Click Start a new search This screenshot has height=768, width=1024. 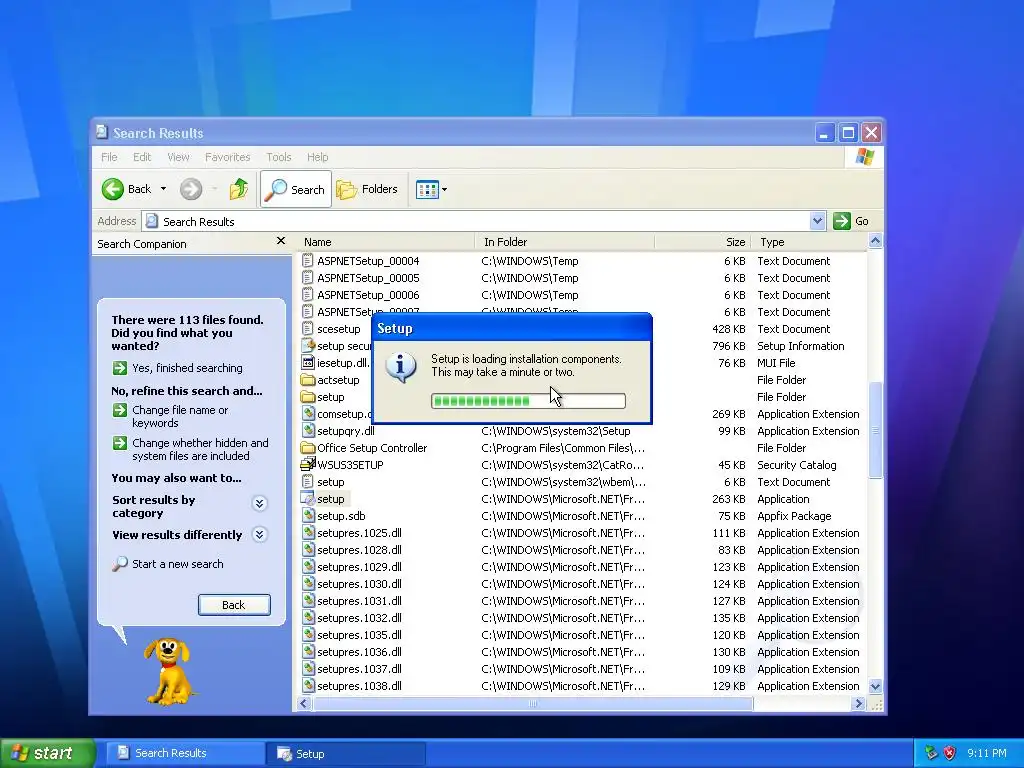[168, 564]
